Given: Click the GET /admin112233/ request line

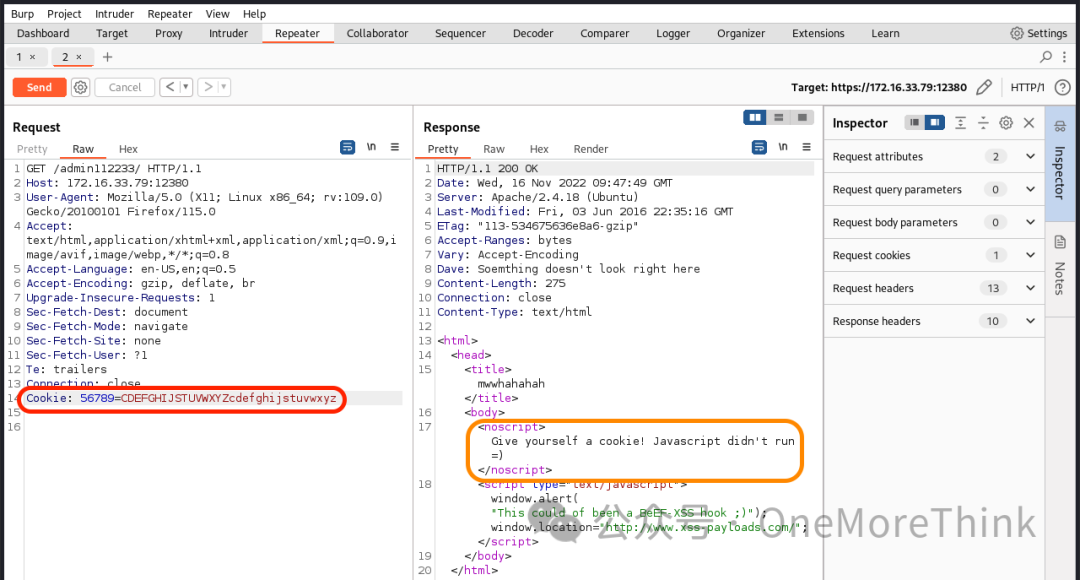Looking at the screenshot, I should (114, 168).
